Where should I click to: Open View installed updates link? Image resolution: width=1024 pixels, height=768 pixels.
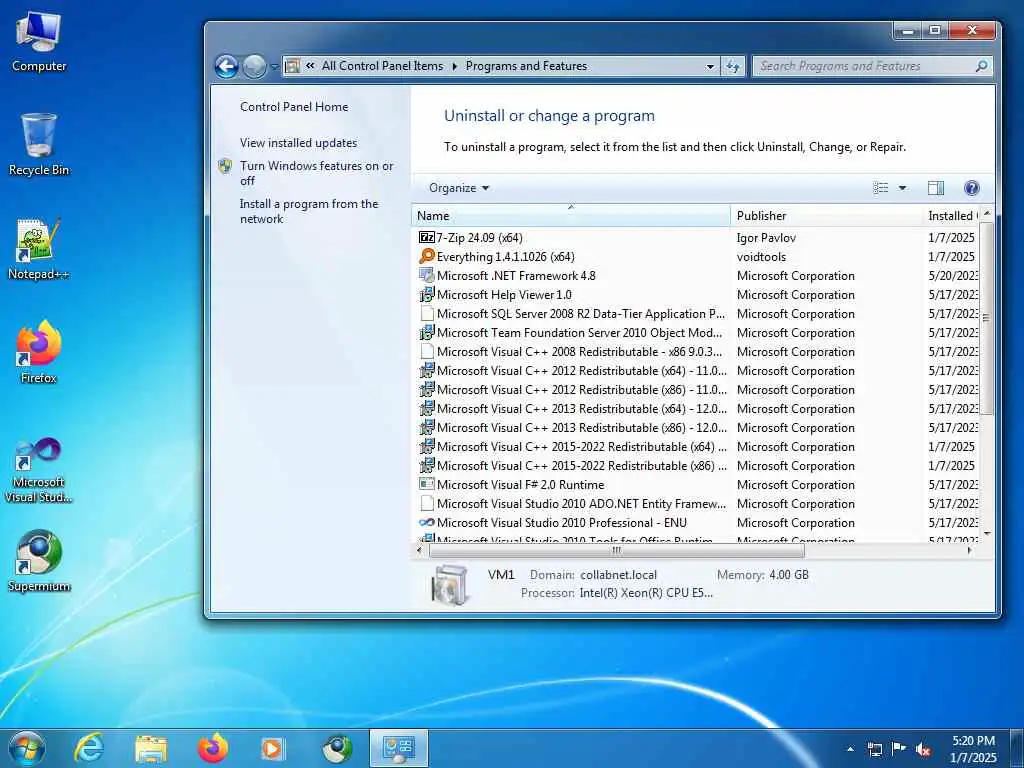(298, 142)
